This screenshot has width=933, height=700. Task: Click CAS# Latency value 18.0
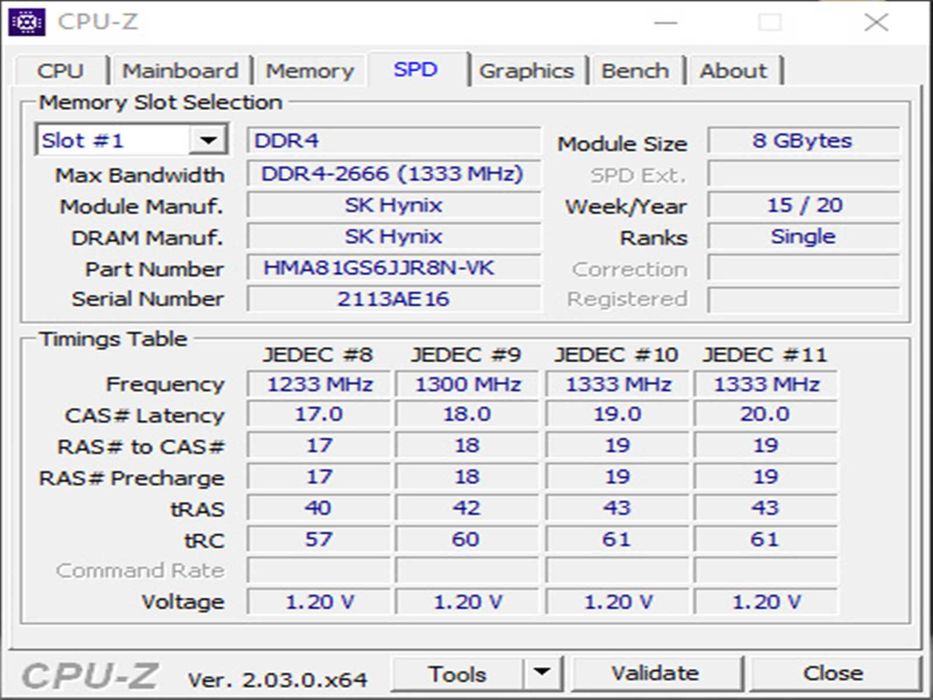click(x=467, y=414)
